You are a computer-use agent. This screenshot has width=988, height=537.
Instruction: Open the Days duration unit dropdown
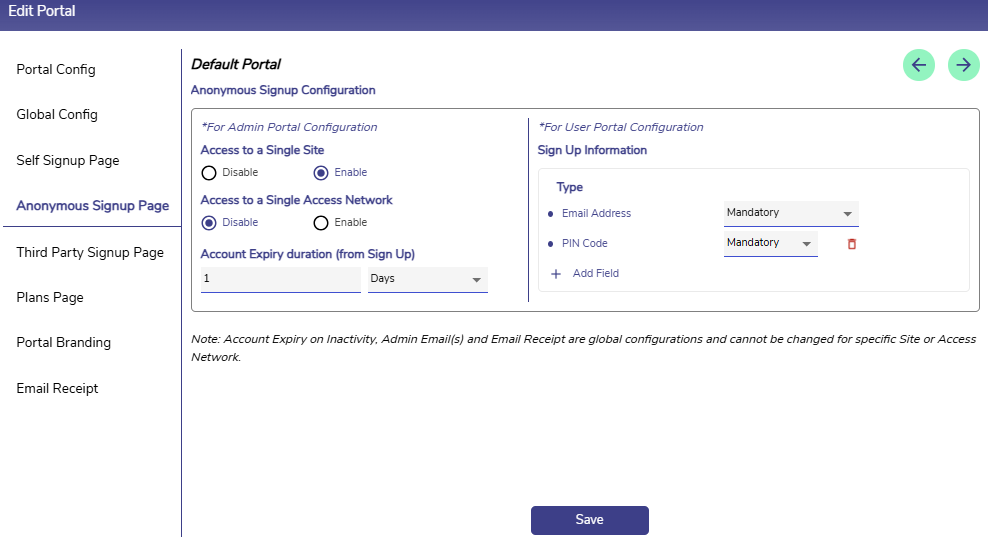click(427, 279)
